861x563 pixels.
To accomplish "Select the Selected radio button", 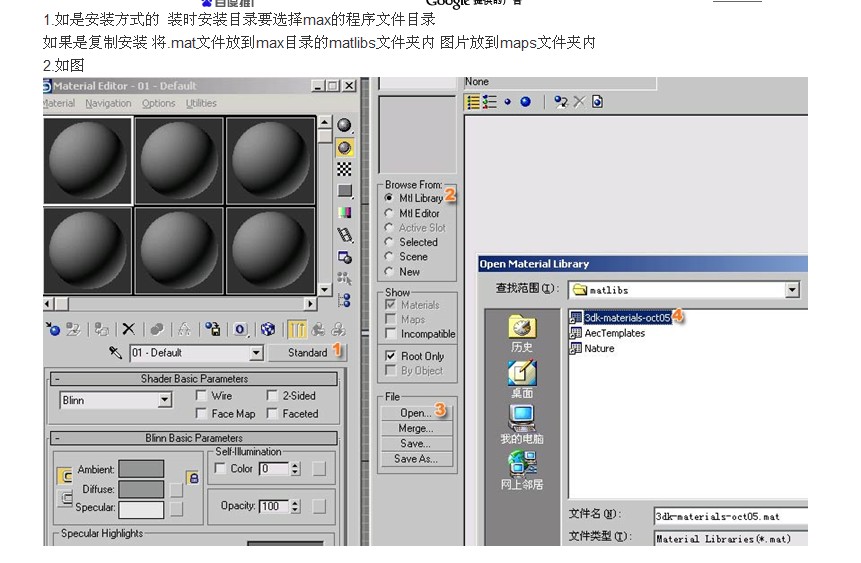I will coord(389,242).
